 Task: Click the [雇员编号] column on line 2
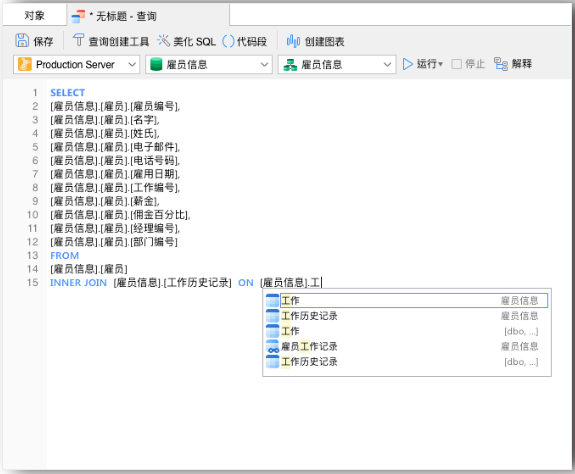click(155, 106)
